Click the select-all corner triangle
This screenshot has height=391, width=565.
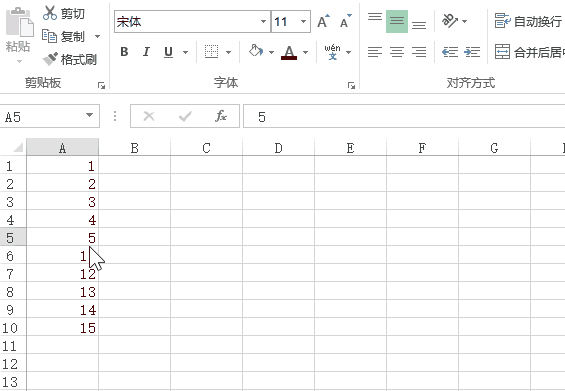click(18, 147)
